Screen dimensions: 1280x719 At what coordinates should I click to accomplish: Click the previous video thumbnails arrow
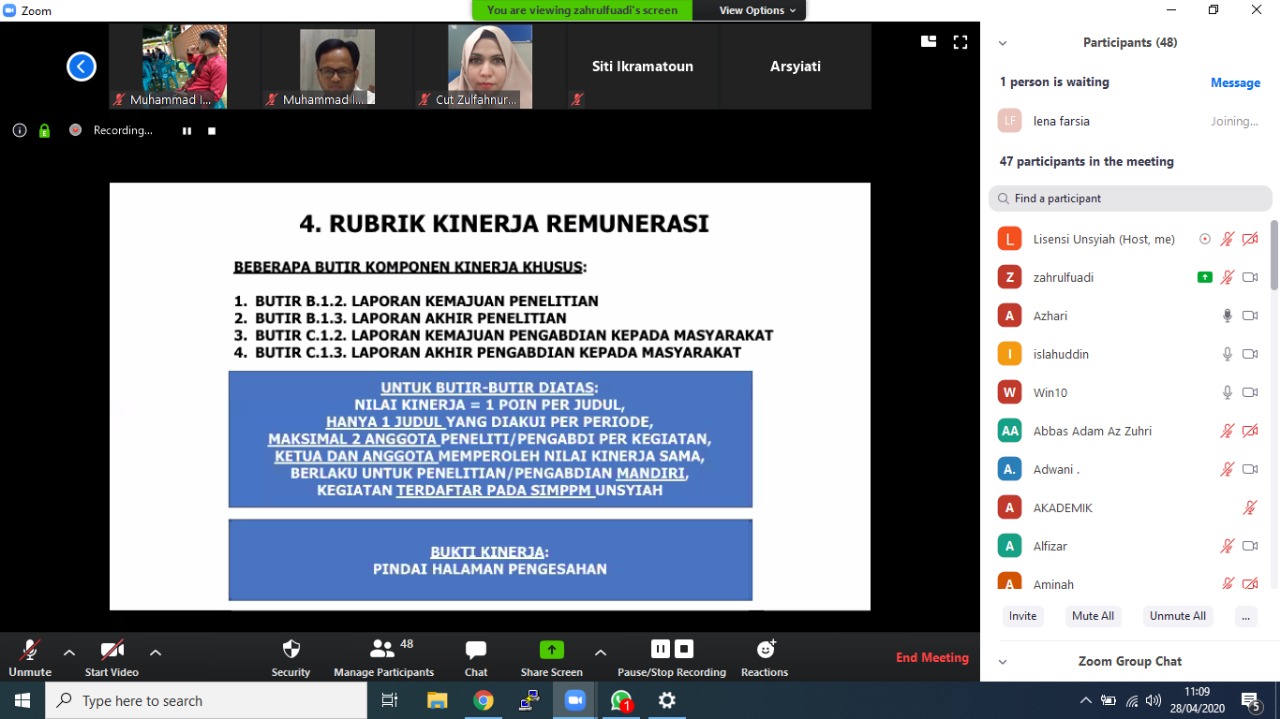click(81, 66)
